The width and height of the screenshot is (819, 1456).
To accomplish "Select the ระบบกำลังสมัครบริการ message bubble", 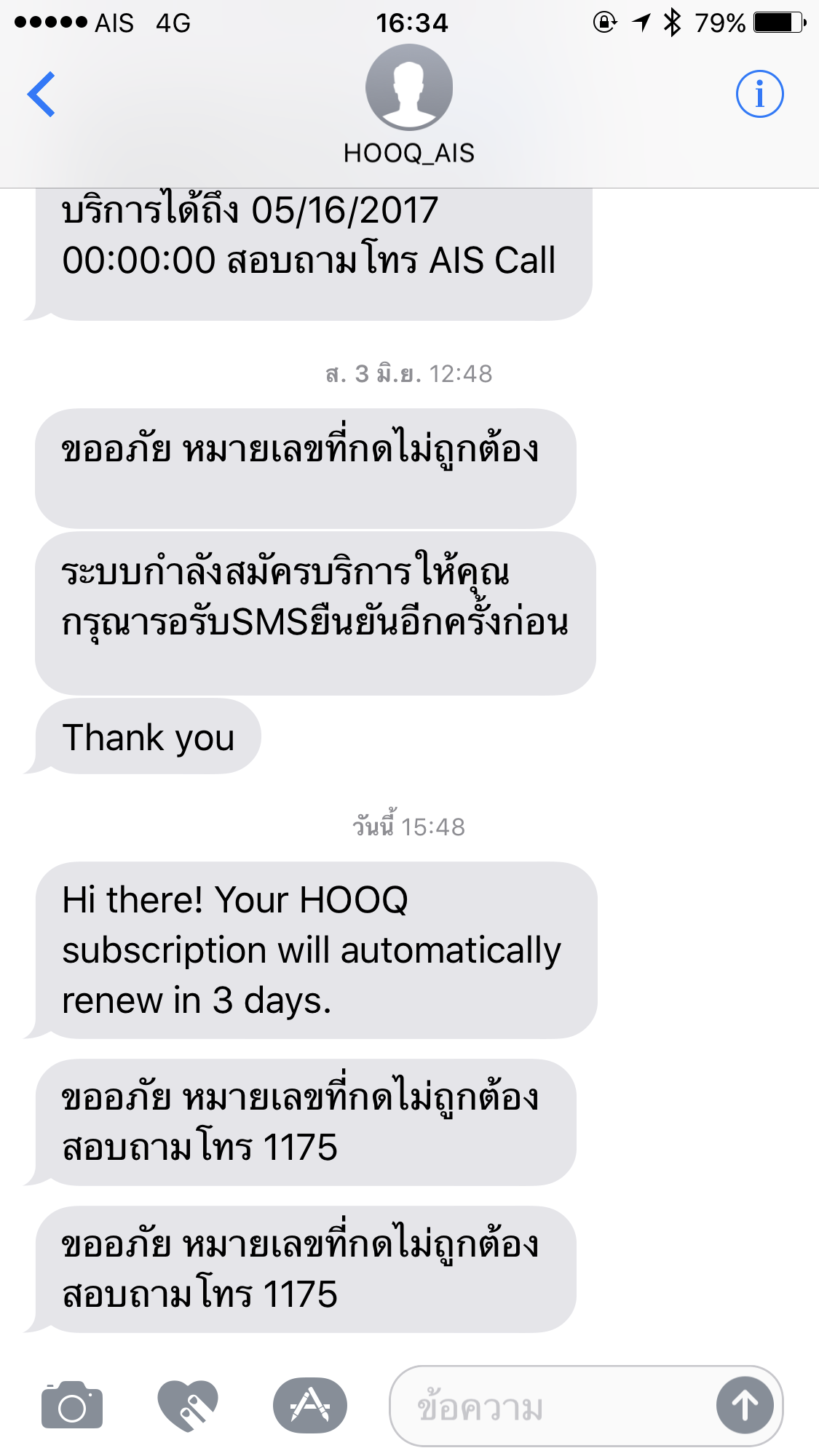I will point(315,613).
